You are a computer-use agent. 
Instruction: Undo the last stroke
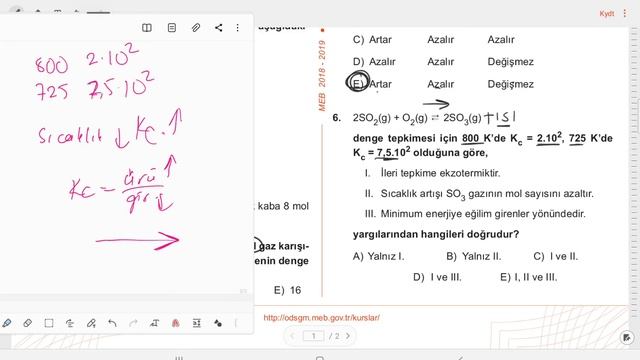click(x=112, y=323)
